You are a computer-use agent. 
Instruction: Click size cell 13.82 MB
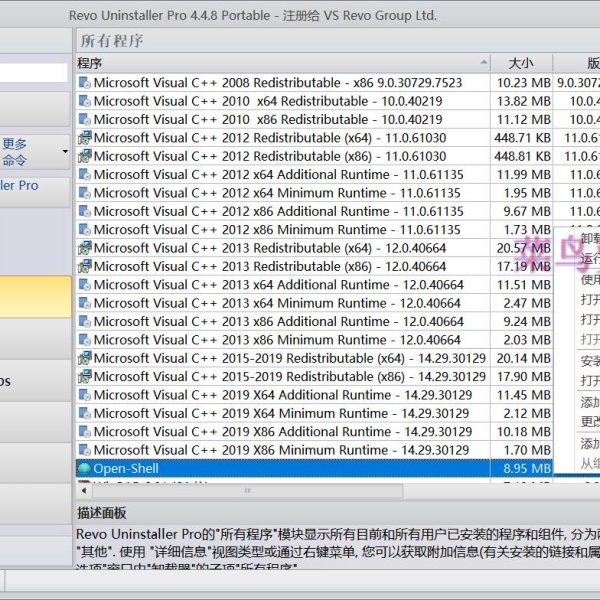(x=523, y=101)
